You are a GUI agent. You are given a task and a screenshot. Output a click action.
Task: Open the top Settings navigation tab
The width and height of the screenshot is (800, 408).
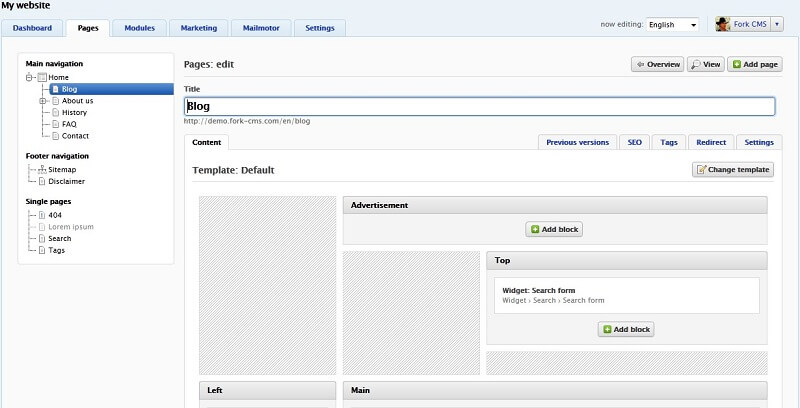tap(319, 28)
